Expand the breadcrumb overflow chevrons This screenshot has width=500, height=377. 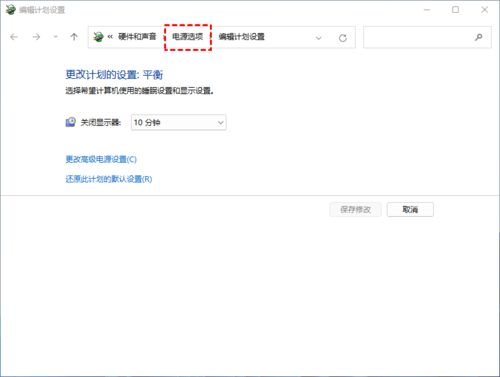110,37
